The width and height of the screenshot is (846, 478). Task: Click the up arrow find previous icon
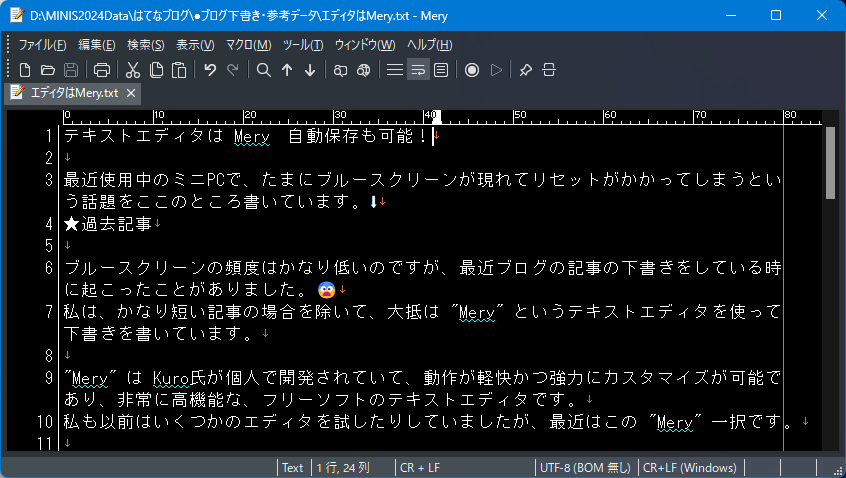click(287, 70)
